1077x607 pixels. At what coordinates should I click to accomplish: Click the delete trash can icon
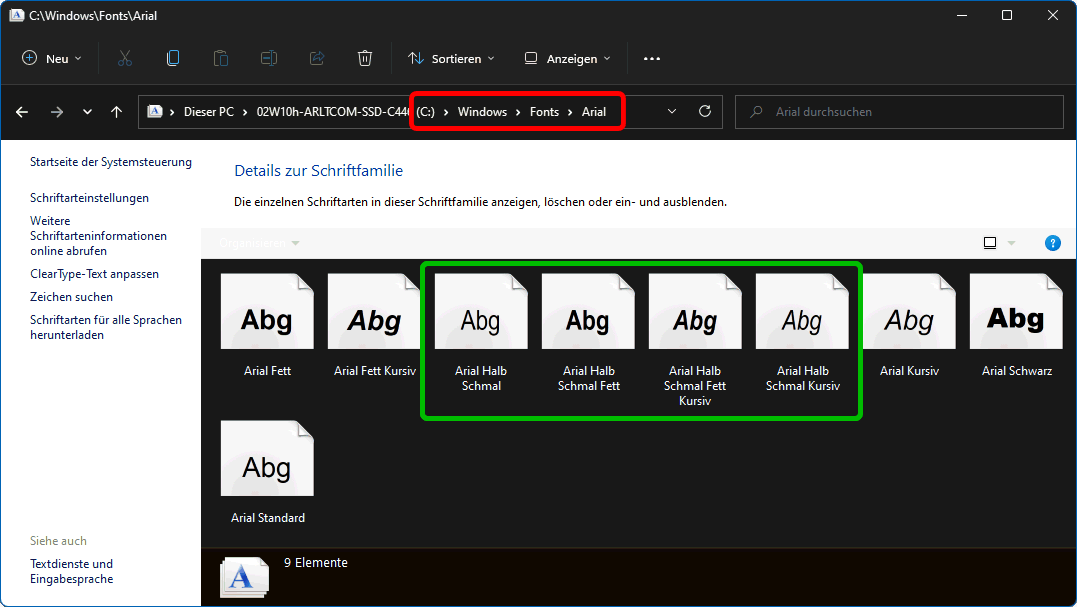pos(365,59)
